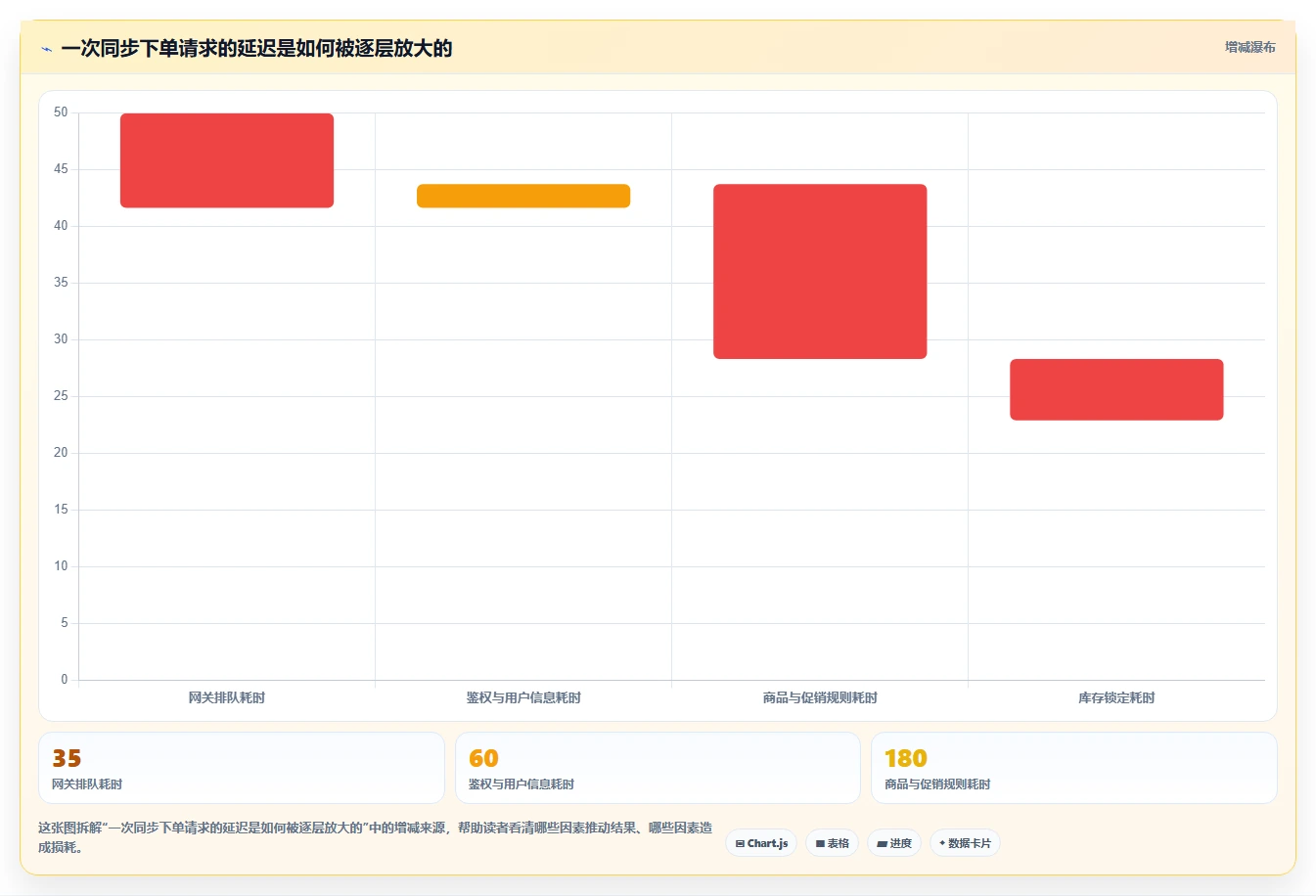Select the card showing value 180
Viewport: 1316px width, 896px height.
click(1074, 768)
